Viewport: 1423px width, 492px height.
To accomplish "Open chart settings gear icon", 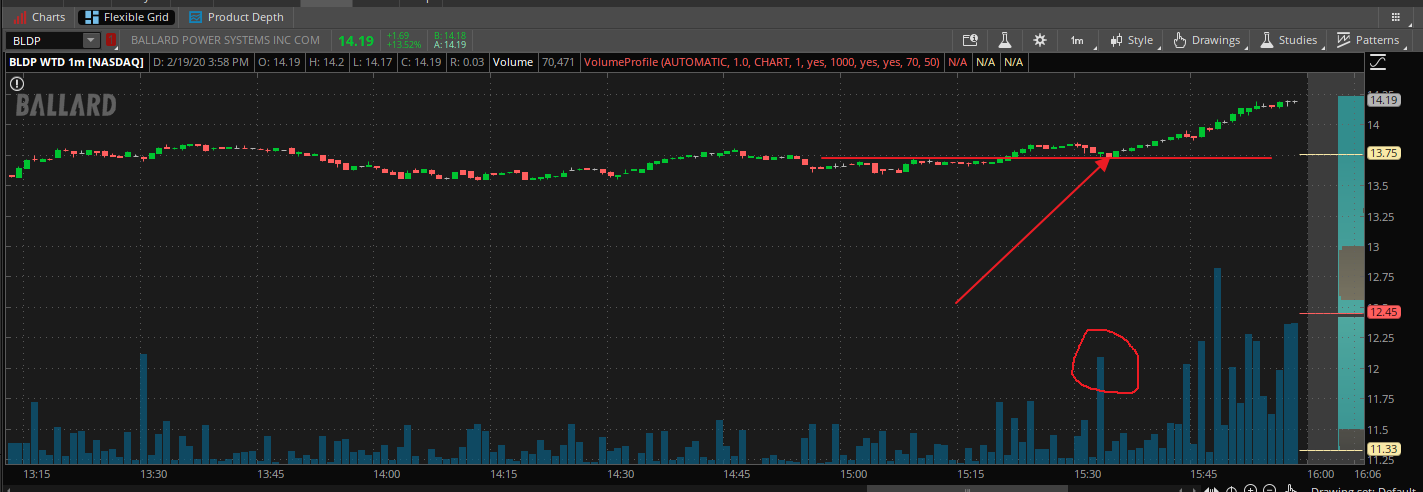I will pyautogui.click(x=1040, y=40).
